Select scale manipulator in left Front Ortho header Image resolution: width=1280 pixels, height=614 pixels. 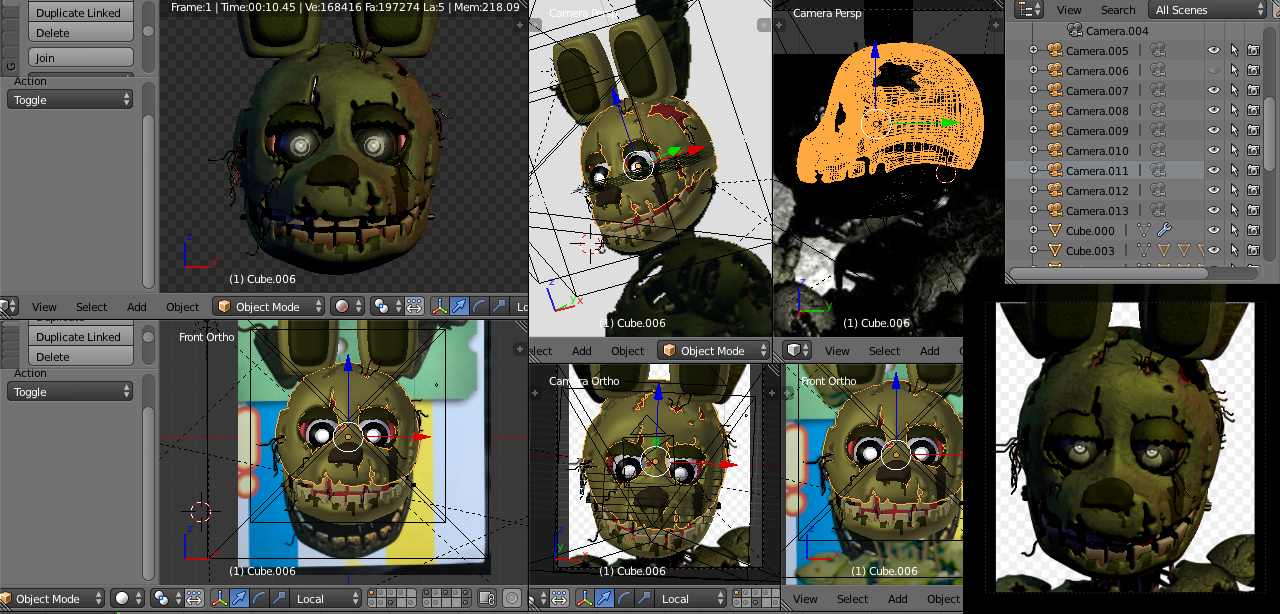point(278,598)
